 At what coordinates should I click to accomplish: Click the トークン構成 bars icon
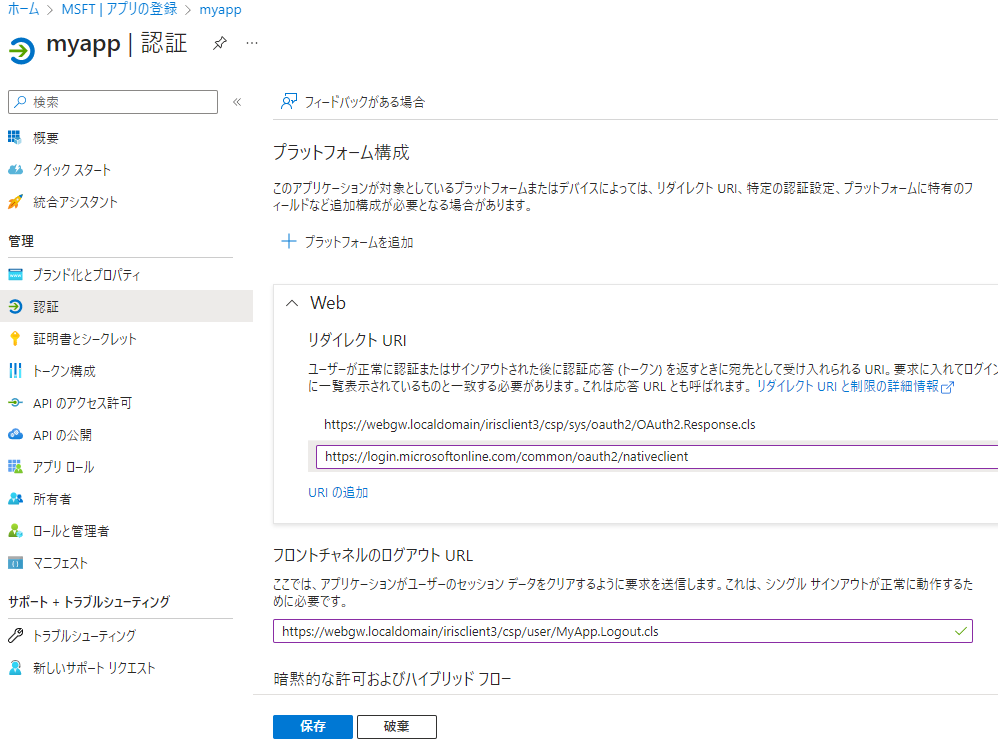15,370
